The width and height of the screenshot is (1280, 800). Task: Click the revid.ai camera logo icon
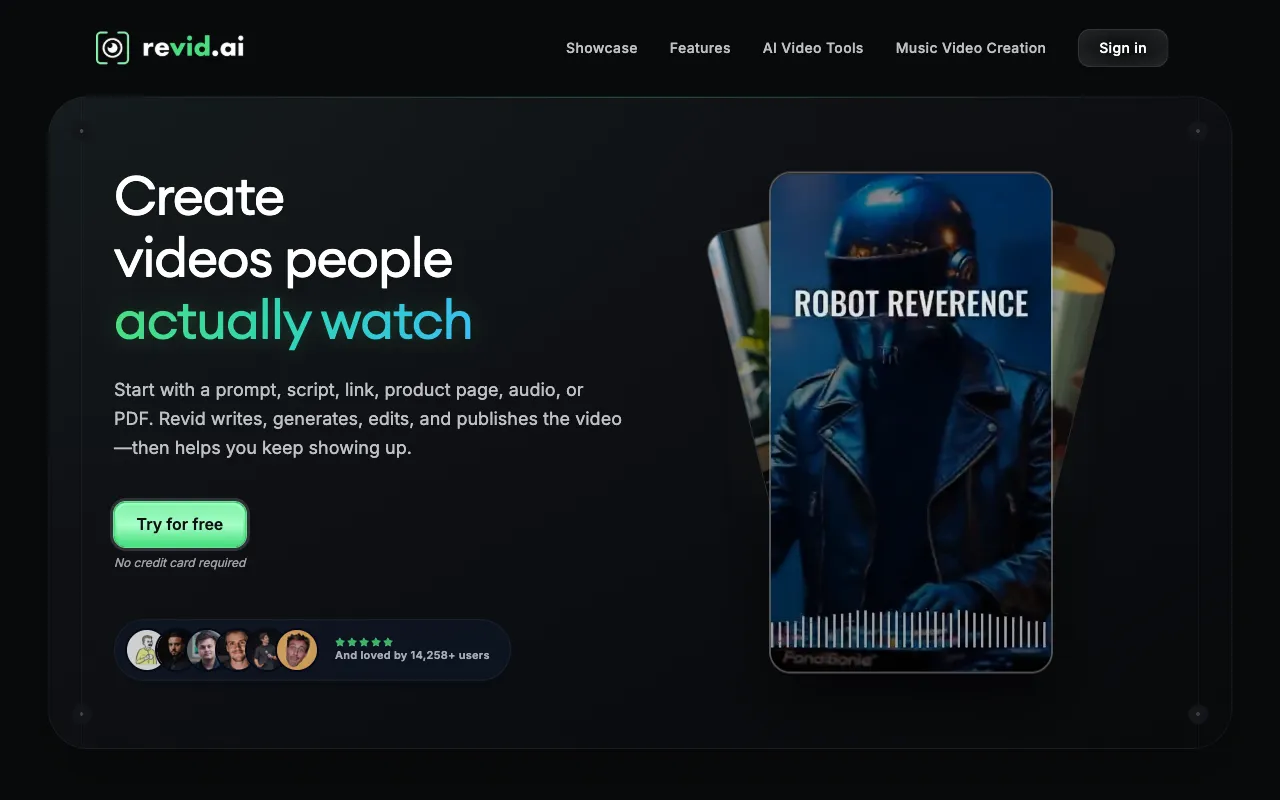tap(112, 48)
